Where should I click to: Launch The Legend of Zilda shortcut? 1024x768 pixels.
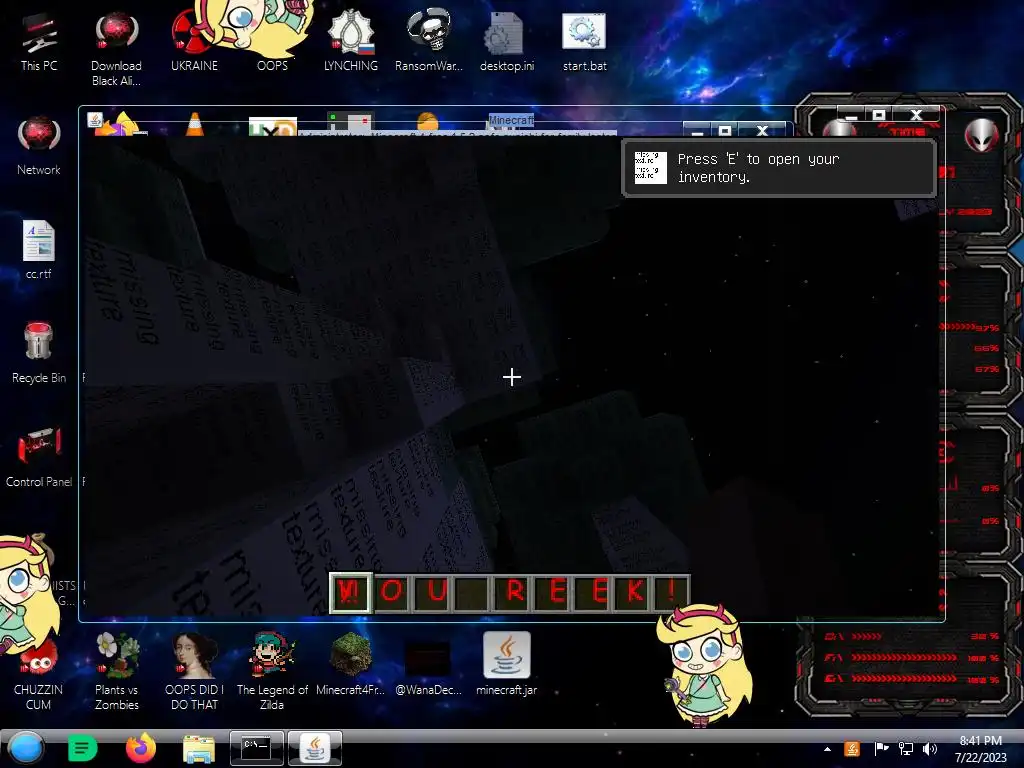(272, 671)
